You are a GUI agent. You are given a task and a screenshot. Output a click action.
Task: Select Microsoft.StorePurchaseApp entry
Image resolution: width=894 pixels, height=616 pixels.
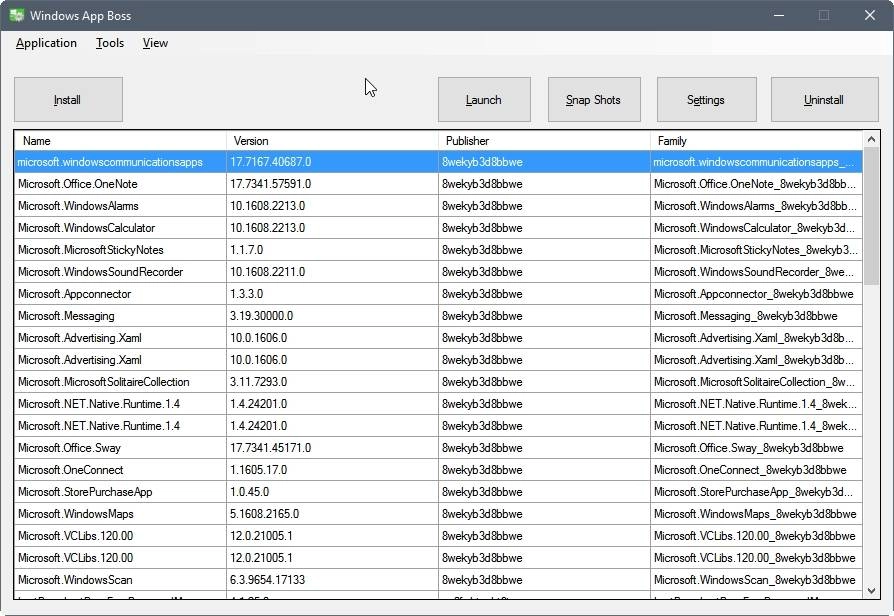[438, 492]
